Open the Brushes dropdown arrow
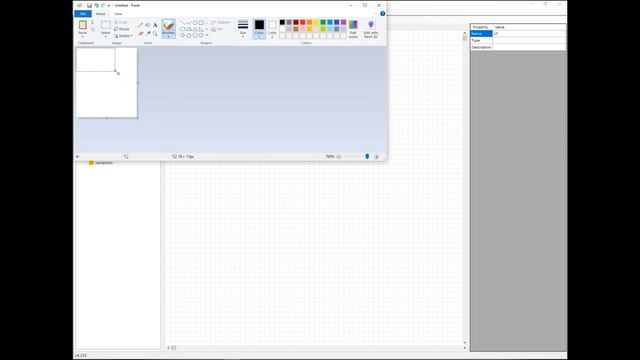This screenshot has height=360, width=640. (x=169, y=37)
